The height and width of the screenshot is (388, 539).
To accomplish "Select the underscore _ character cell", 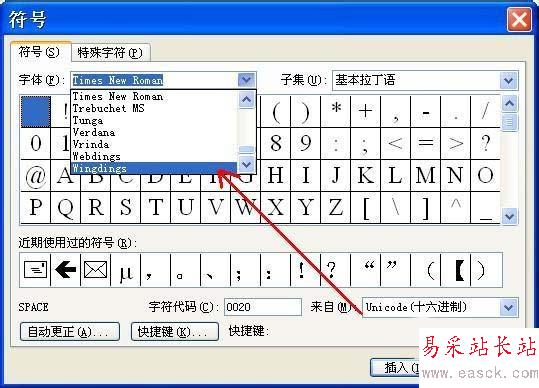I will tap(485, 208).
